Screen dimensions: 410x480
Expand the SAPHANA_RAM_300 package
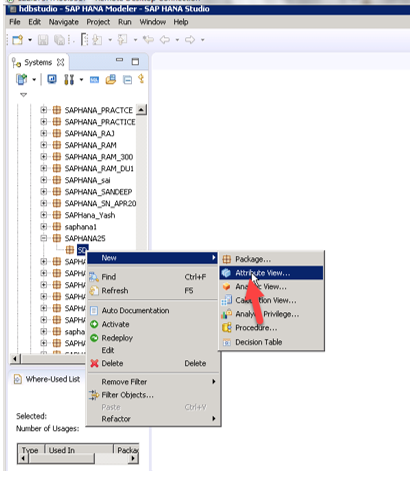tap(44, 156)
